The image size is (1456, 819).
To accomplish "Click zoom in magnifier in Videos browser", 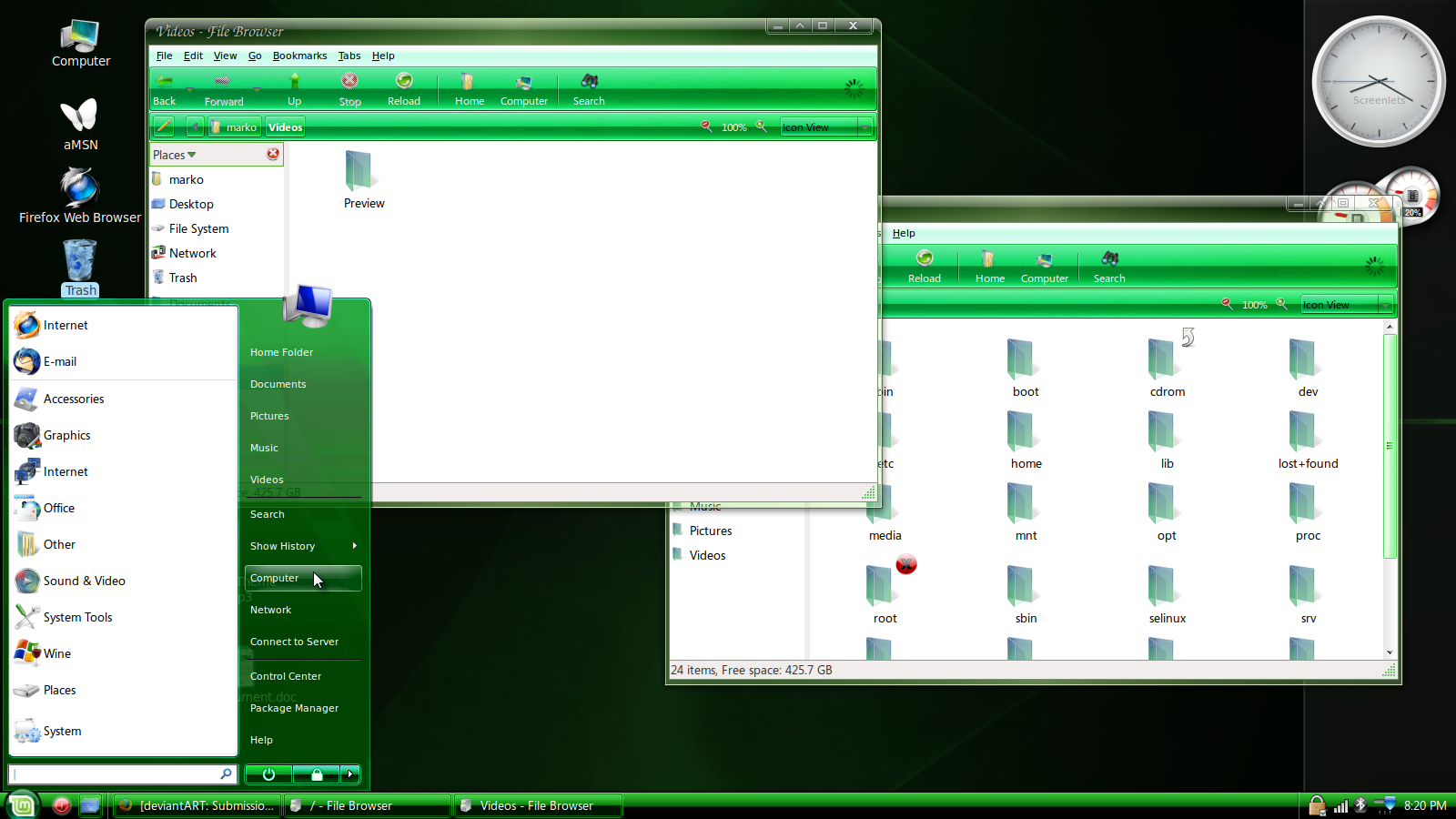I will tap(762, 126).
